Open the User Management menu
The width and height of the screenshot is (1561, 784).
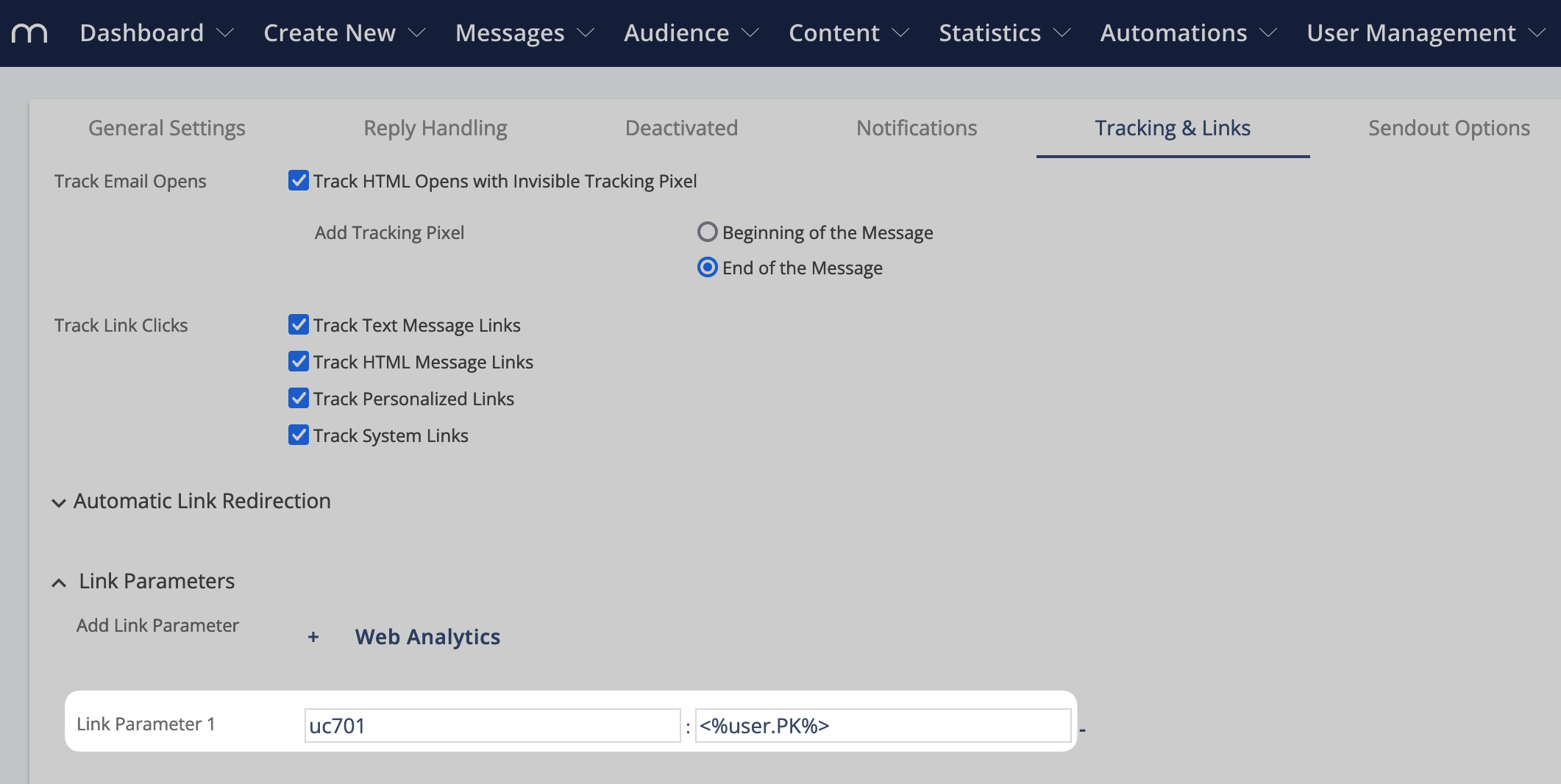(x=1426, y=33)
